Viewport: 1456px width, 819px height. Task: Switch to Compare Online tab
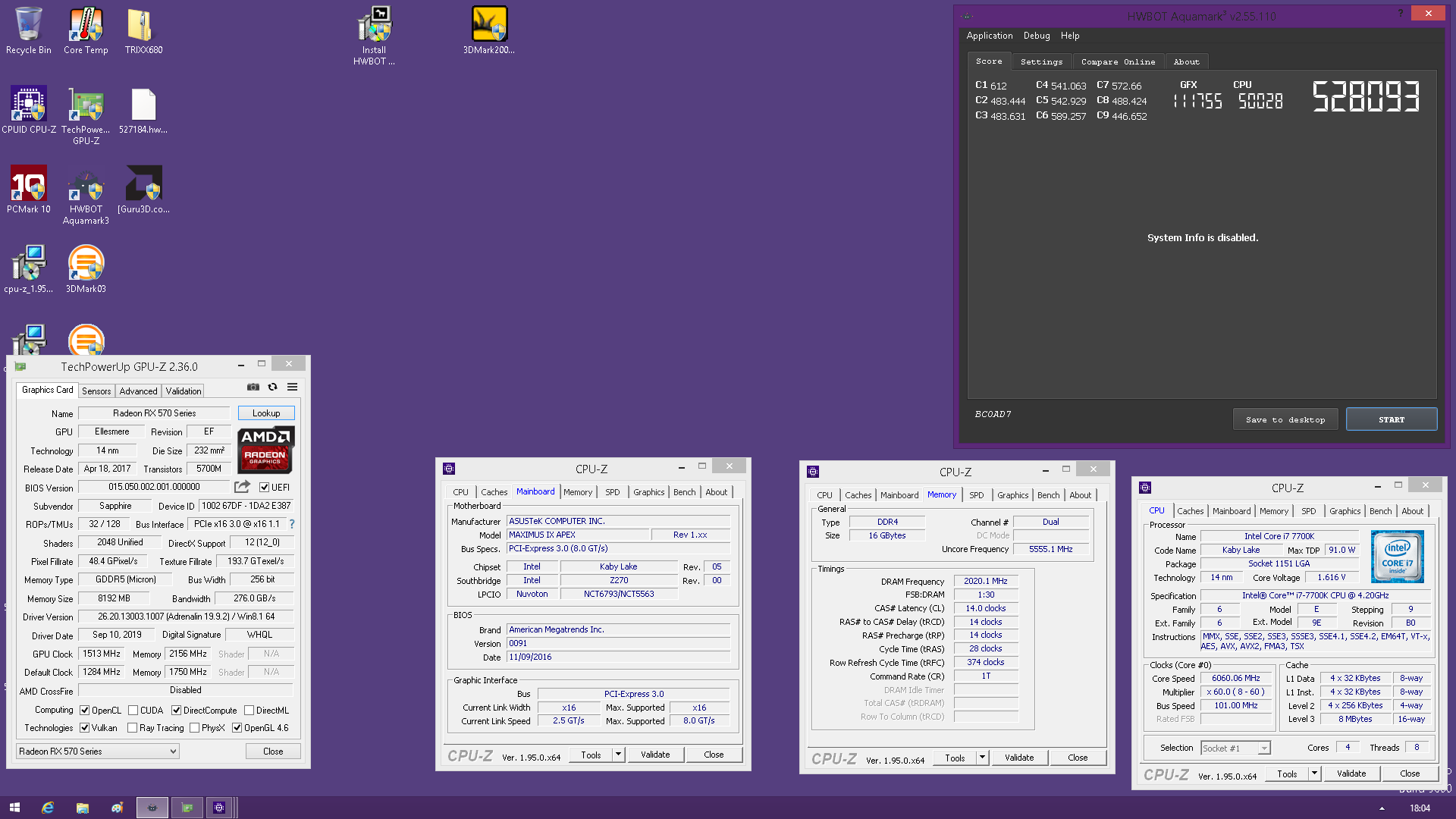tap(1118, 62)
